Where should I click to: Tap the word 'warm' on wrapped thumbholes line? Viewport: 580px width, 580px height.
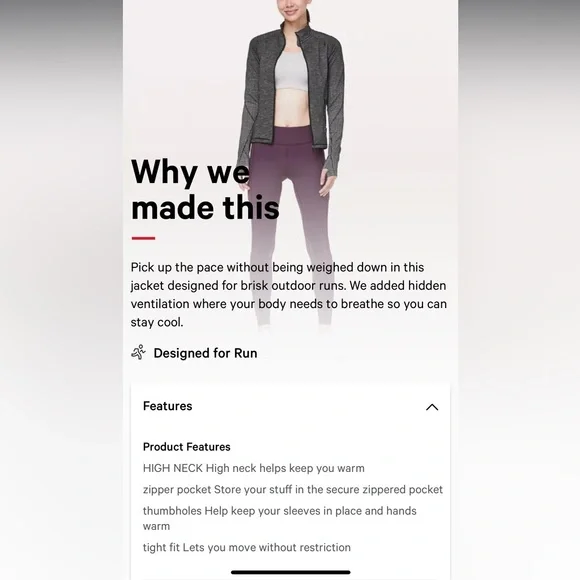coord(156,526)
